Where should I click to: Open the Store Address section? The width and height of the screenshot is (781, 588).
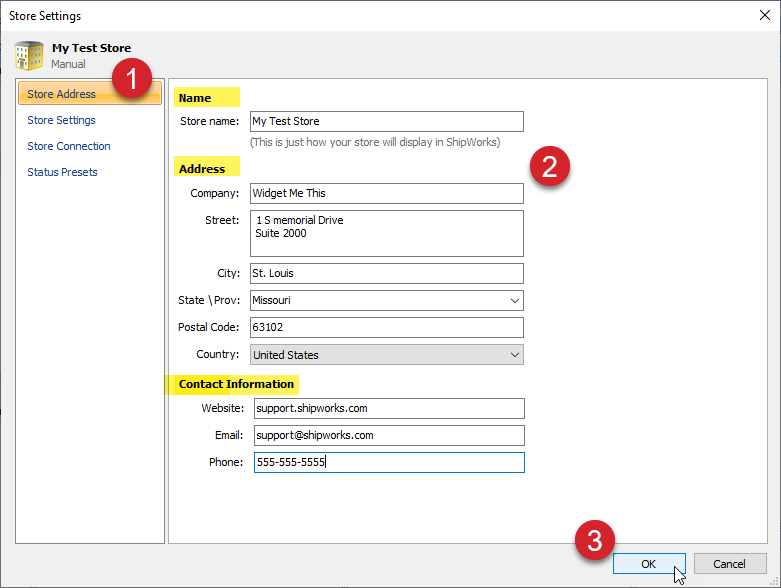(90, 94)
